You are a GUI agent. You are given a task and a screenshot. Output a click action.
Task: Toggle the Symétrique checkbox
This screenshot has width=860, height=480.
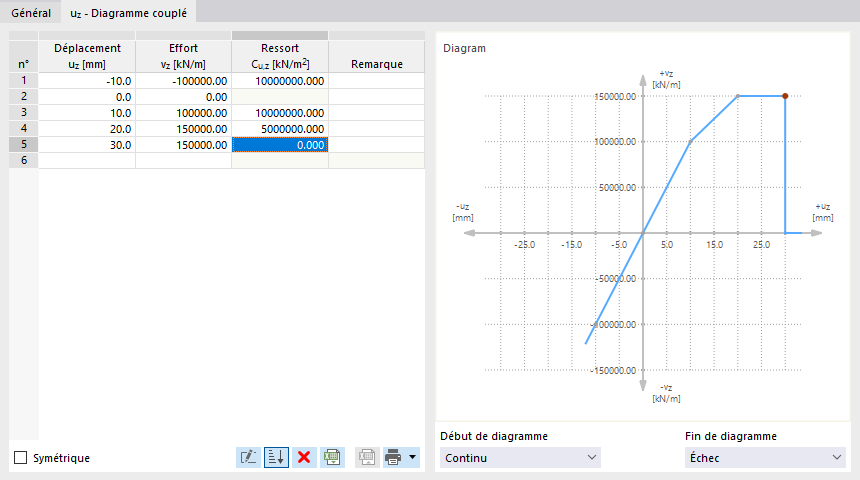(x=21, y=458)
